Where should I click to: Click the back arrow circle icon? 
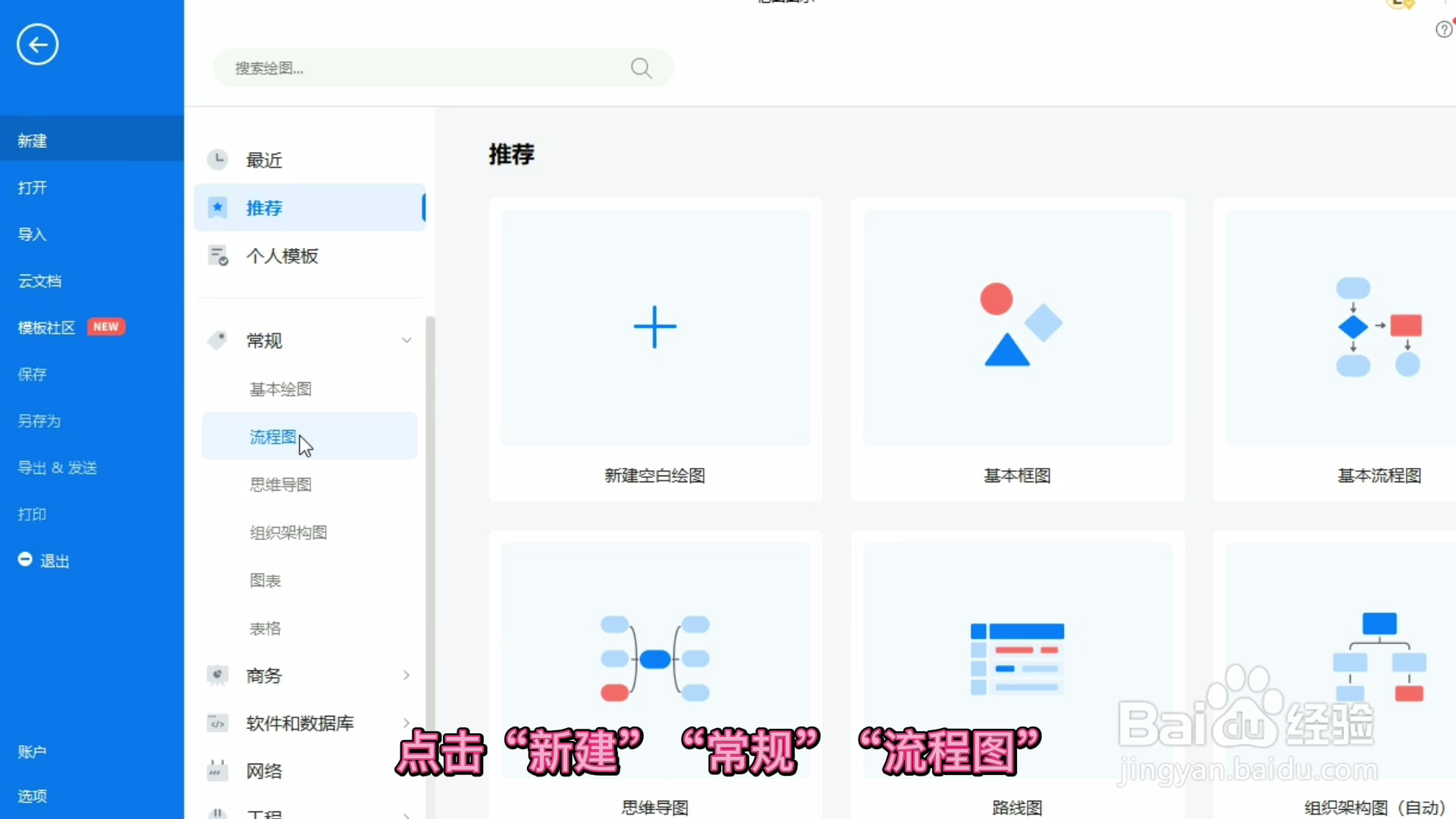click(x=37, y=45)
